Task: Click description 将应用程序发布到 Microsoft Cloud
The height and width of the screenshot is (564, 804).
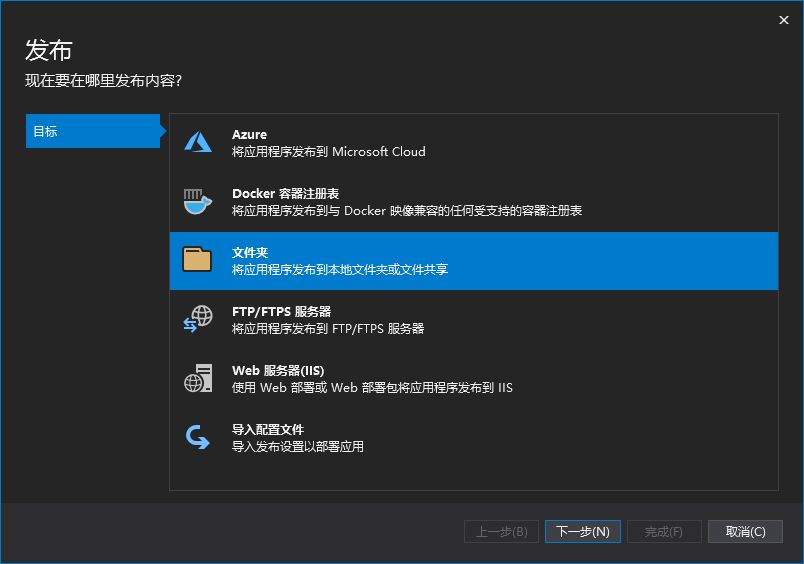Action: pos(329,152)
